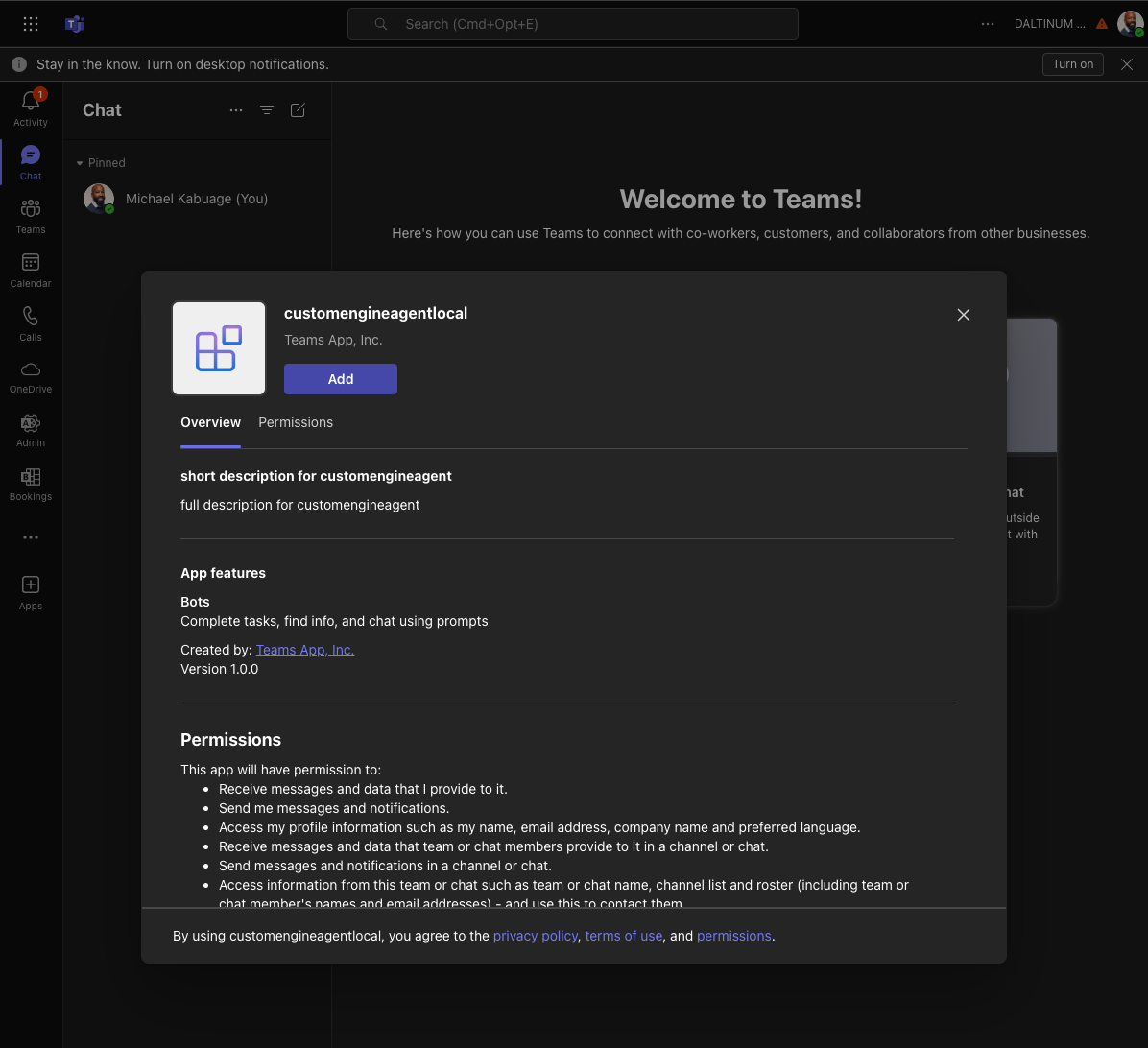Click the Version 1.0.0 text
The width and height of the screenshot is (1148, 1048).
pos(220,669)
